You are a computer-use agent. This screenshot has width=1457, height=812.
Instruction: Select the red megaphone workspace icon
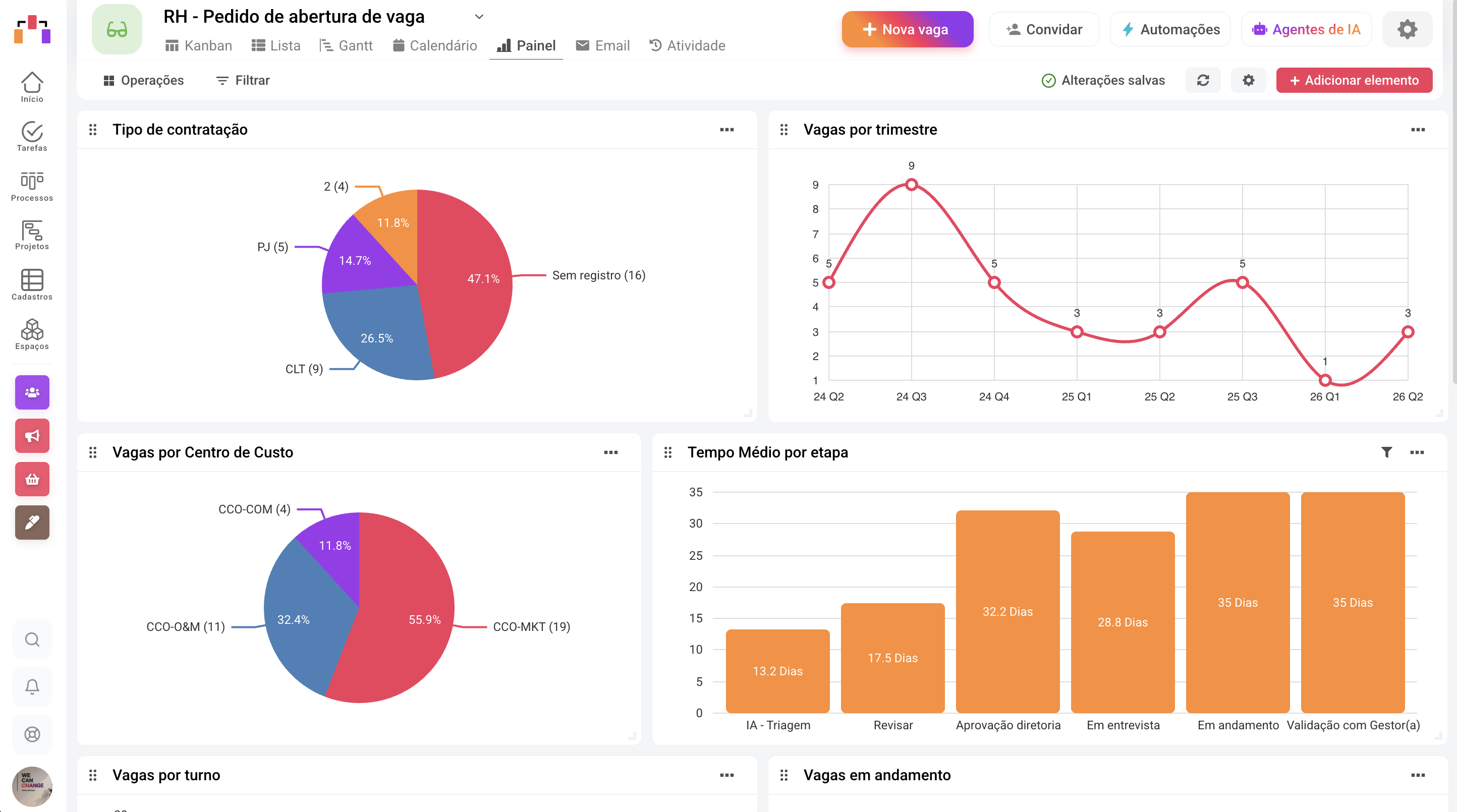pyautogui.click(x=32, y=435)
